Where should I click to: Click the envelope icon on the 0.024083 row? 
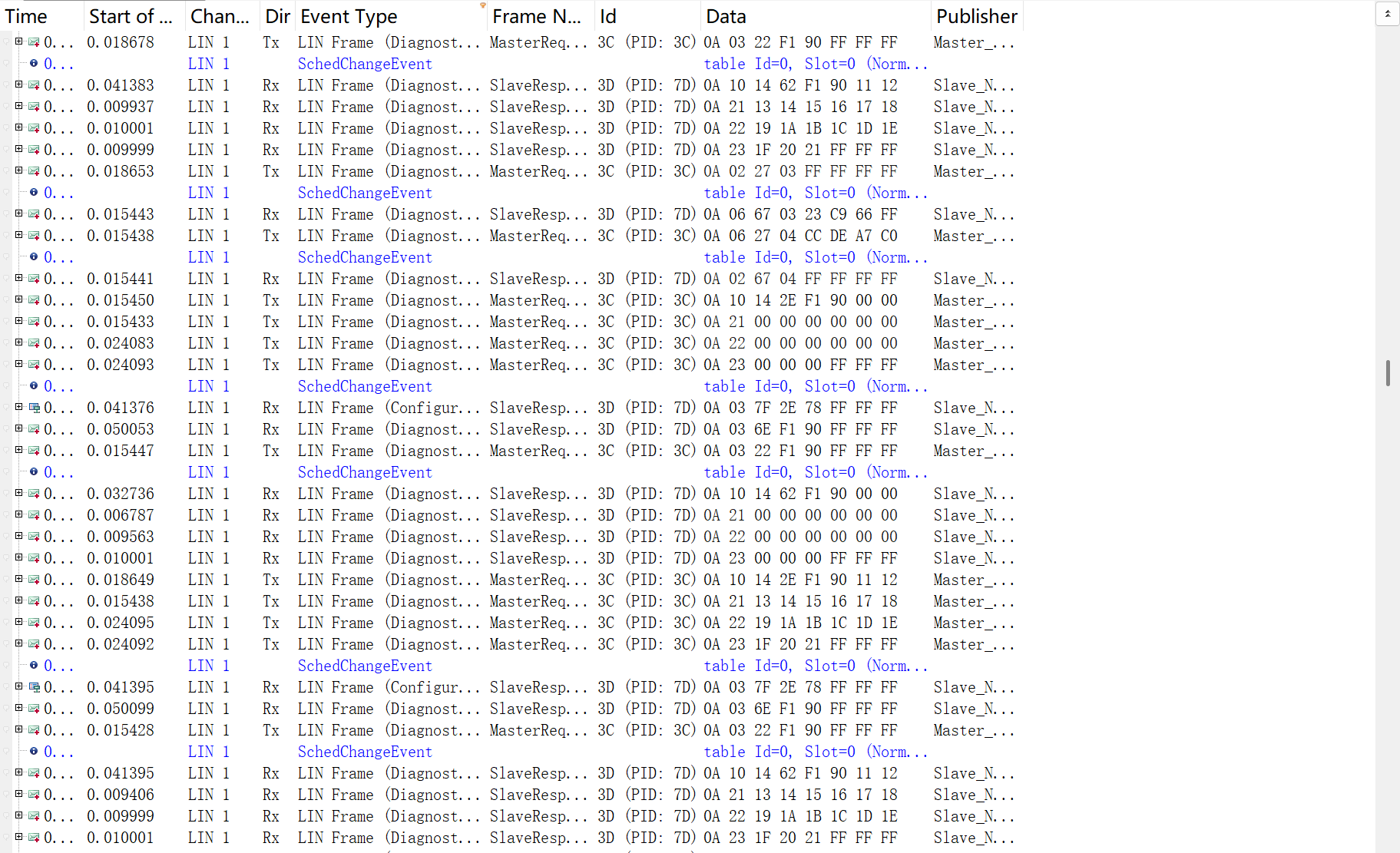[34, 343]
